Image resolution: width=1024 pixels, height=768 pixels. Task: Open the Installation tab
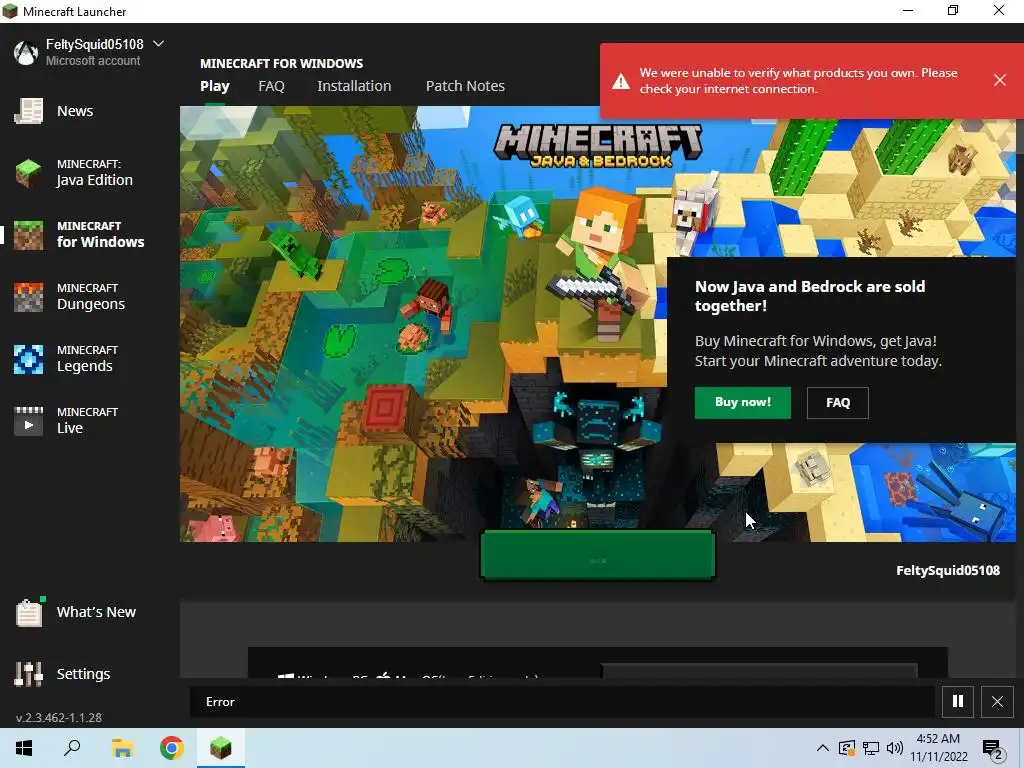[x=354, y=86]
